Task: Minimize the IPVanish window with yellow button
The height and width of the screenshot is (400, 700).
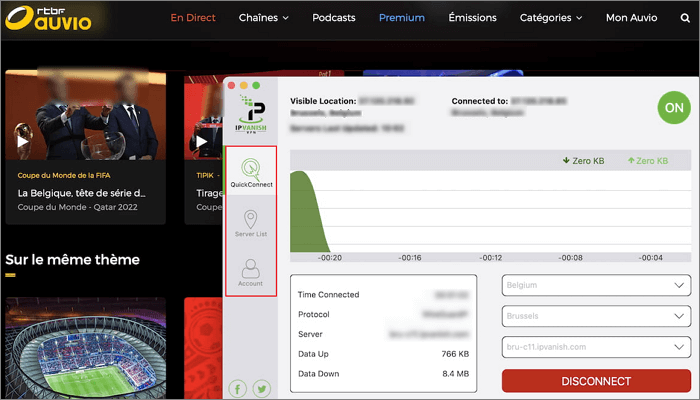Action: click(244, 85)
